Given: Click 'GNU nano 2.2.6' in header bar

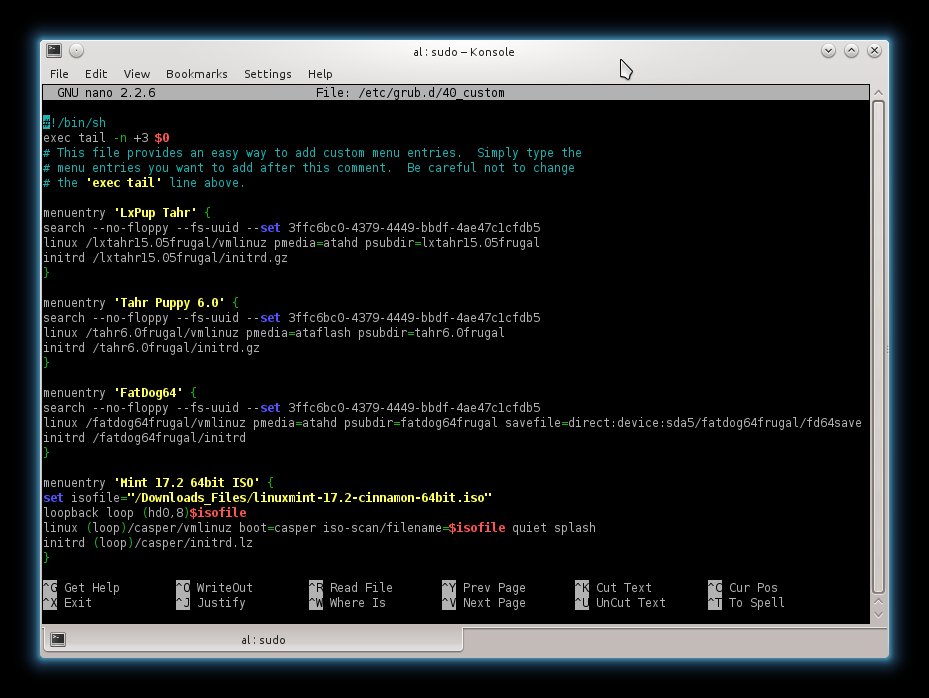Looking at the screenshot, I should [106, 92].
